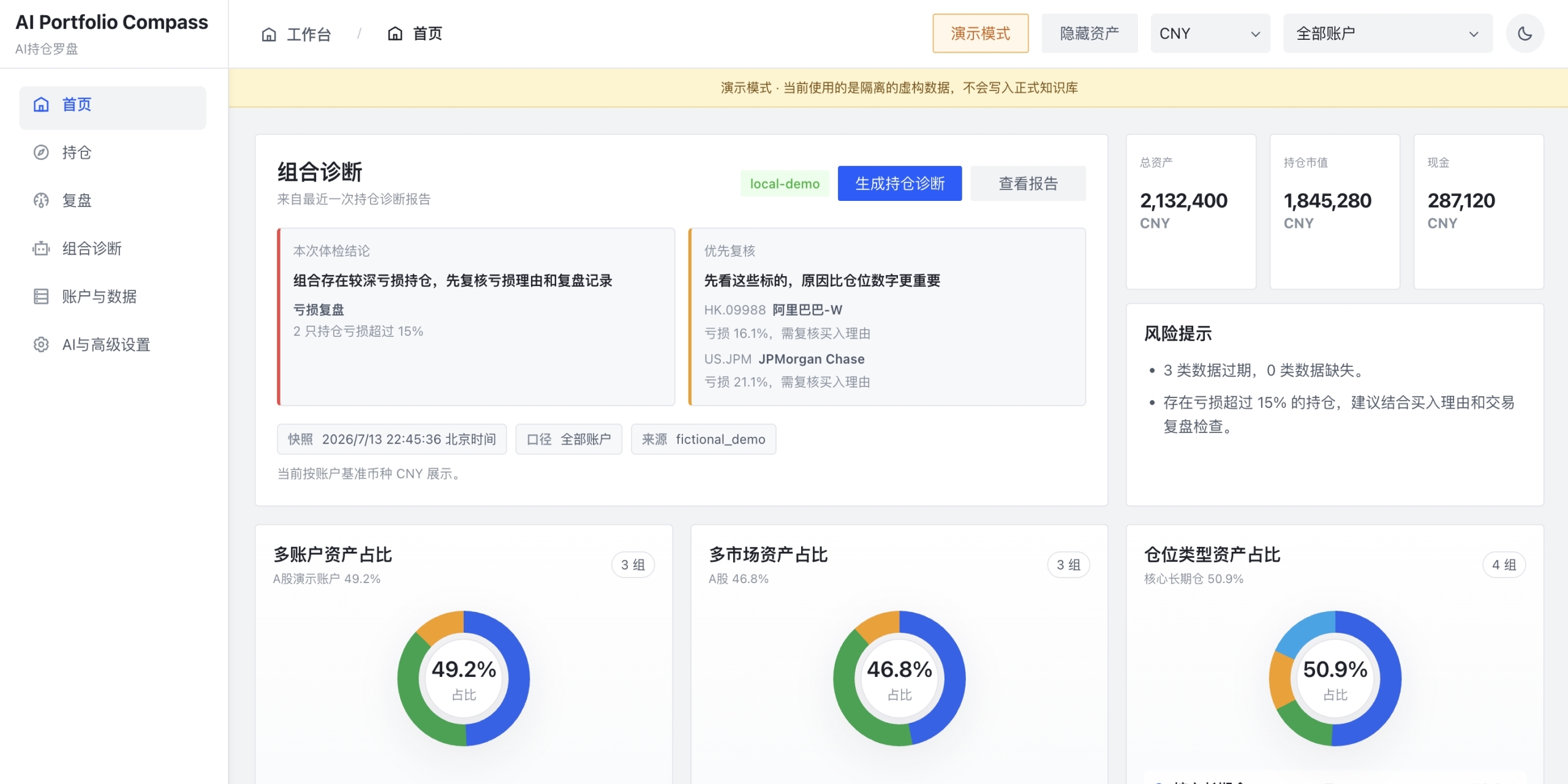
Task: Click the 口径 全部账户 chip
Action: [568, 439]
